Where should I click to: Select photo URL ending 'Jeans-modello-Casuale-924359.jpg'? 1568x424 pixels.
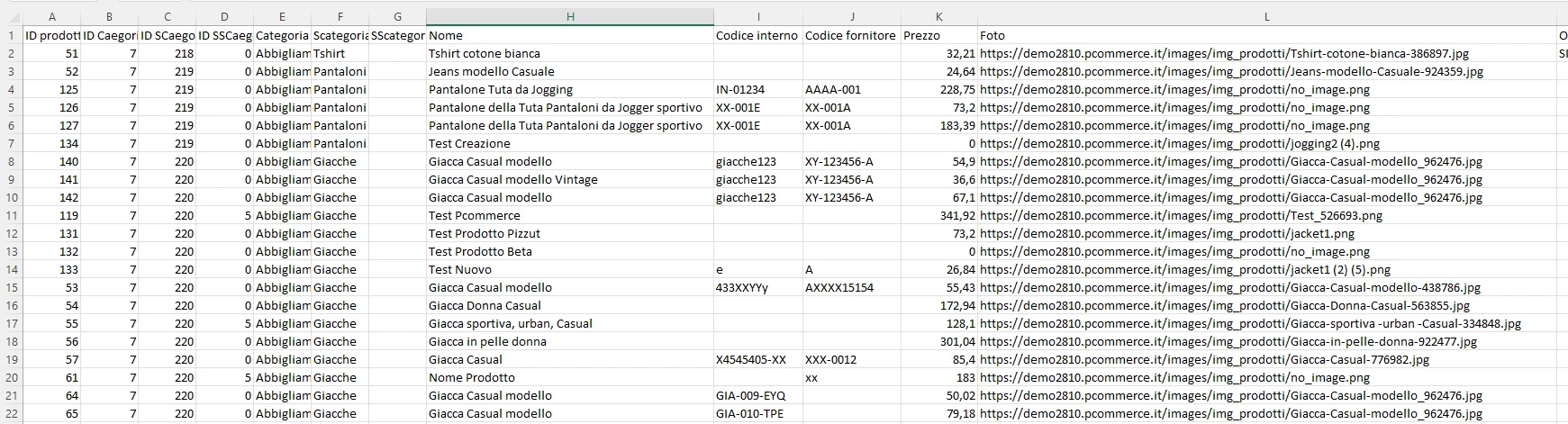click(1266, 71)
